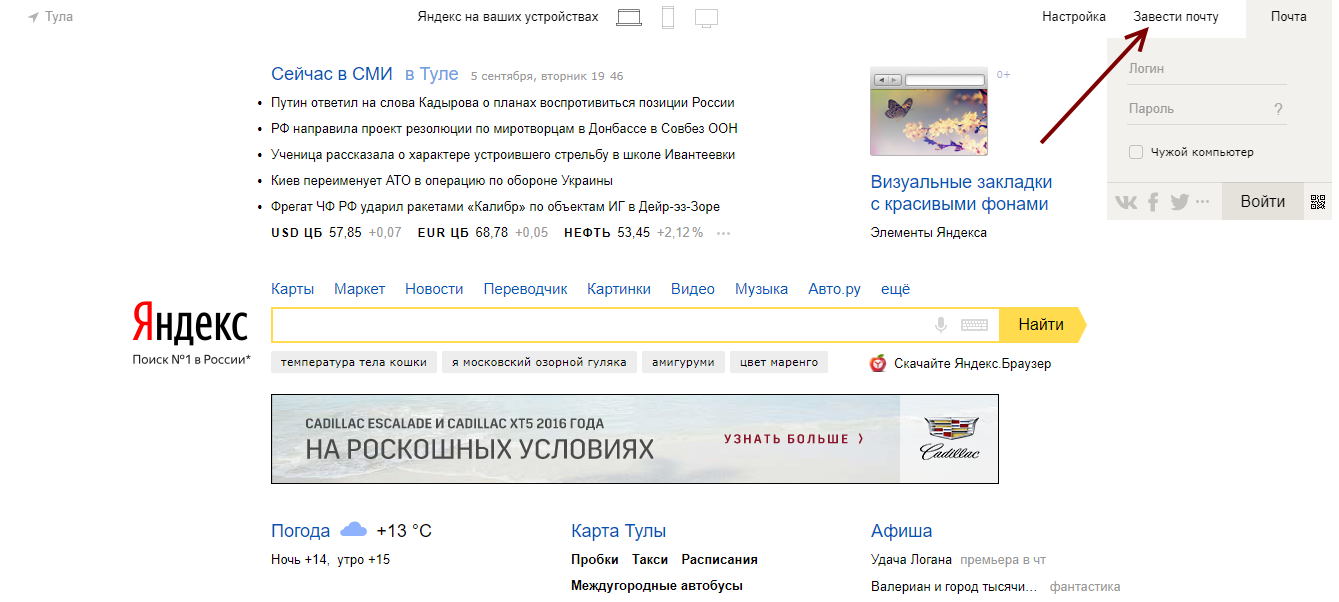Screen dimensions: 1339x602
Task: Click the password help question mark
Action: 1278,109
